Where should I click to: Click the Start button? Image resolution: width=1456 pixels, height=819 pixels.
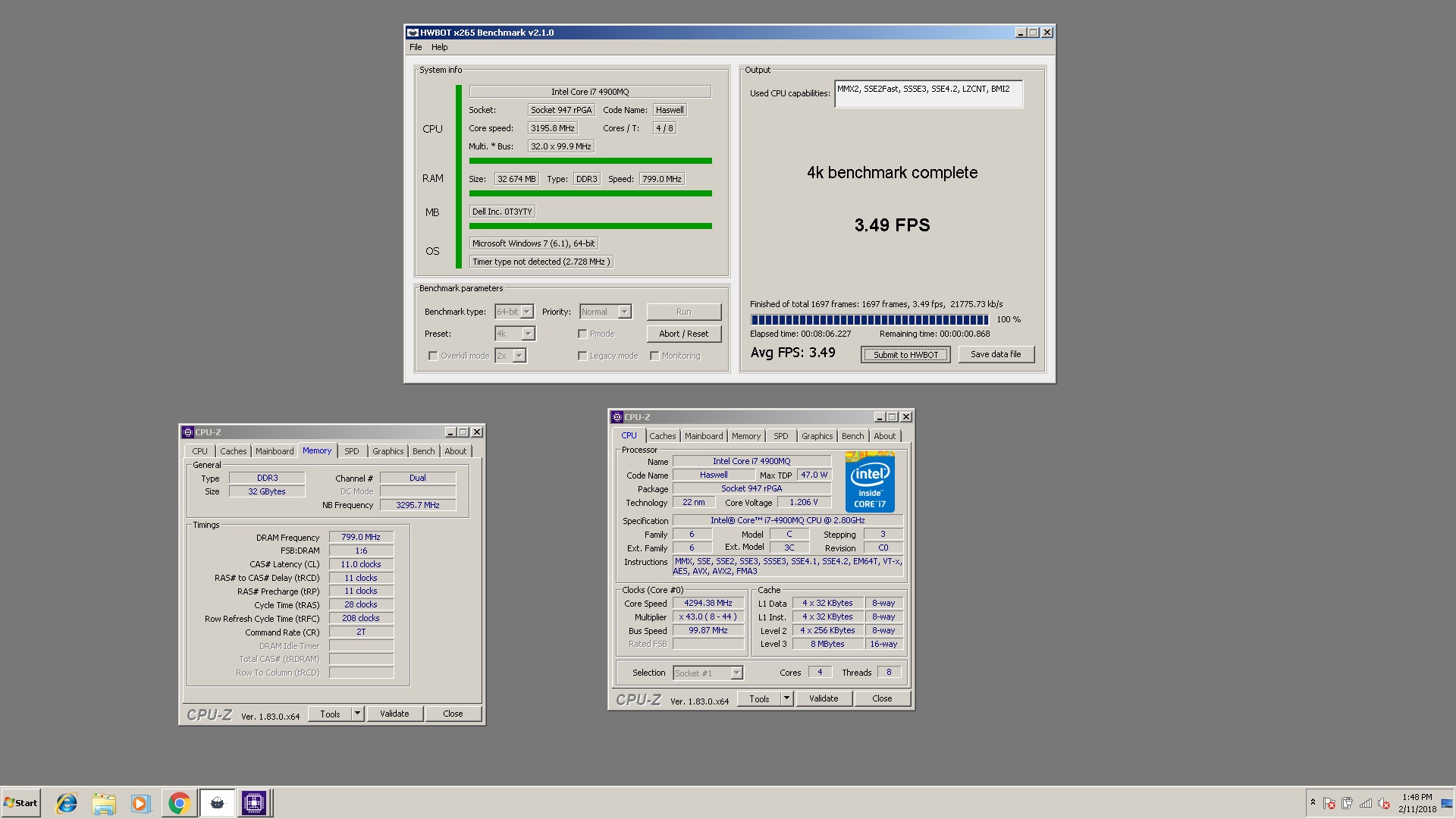20,803
